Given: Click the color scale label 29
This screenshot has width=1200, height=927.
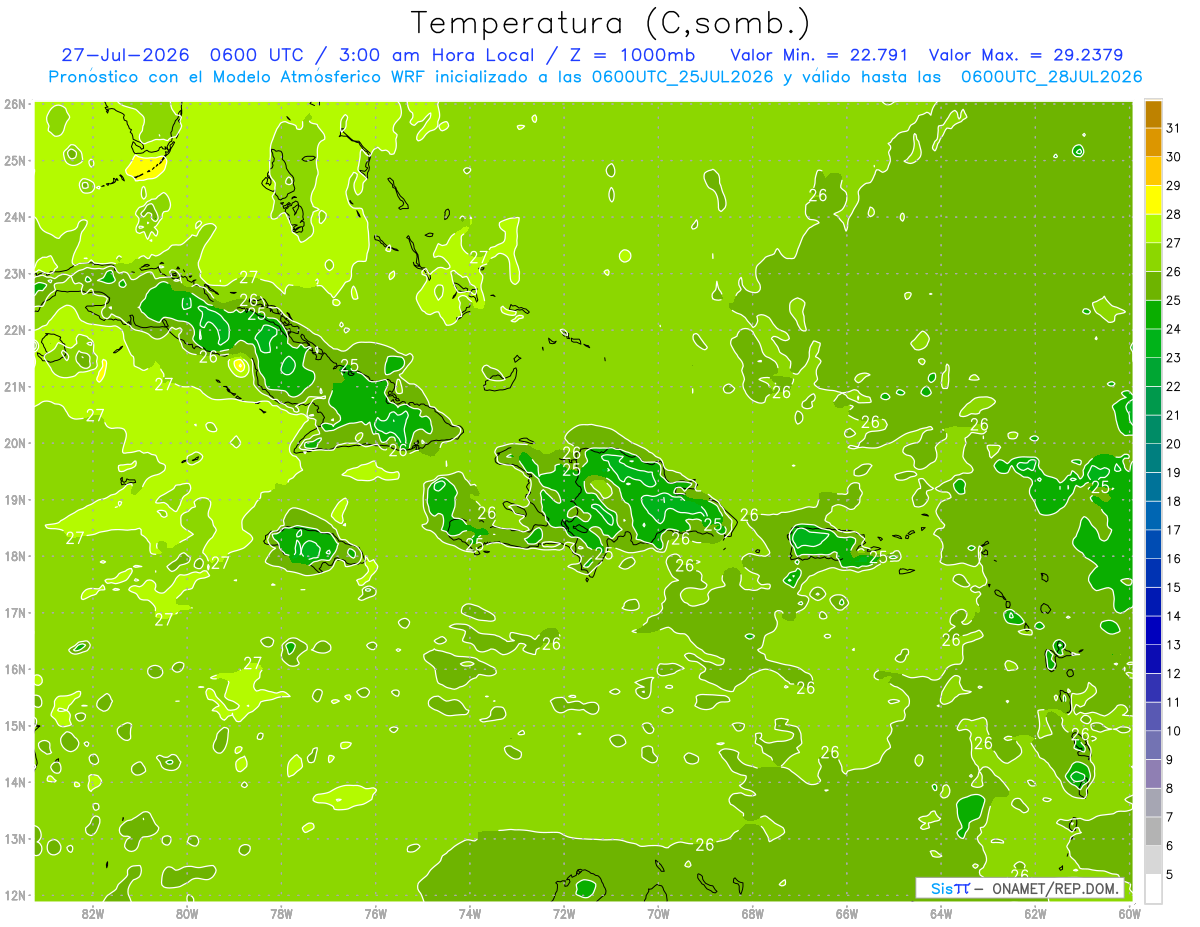Looking at the screenshot, I should pos(1174,186).
